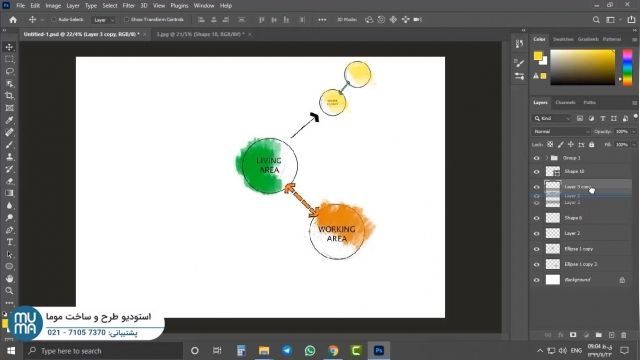Select the Eyedropper tool
Image resolution: width=640 pixels, height=360 pixels.
(9, 120)
